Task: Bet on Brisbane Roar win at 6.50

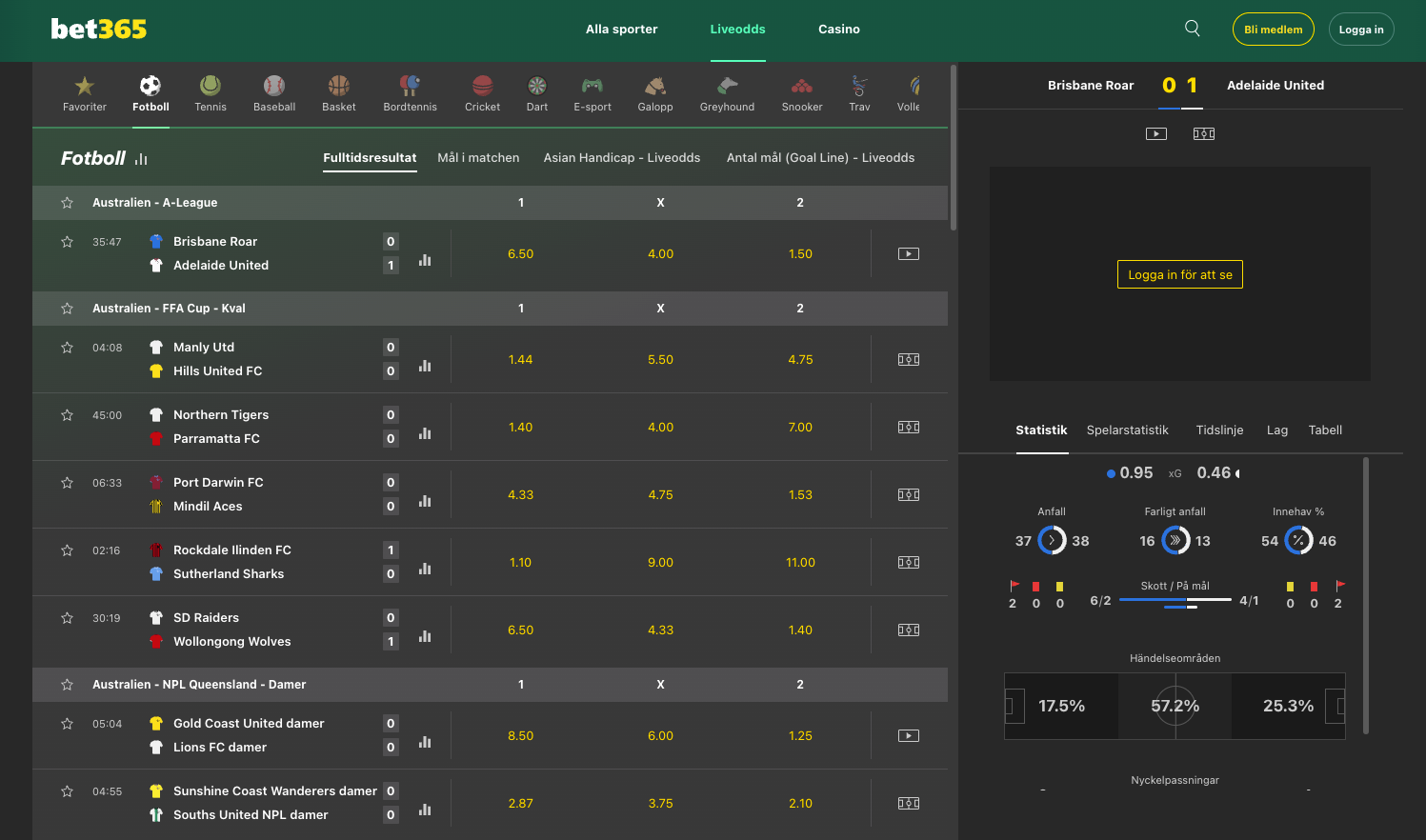Action: click(520, 253)
